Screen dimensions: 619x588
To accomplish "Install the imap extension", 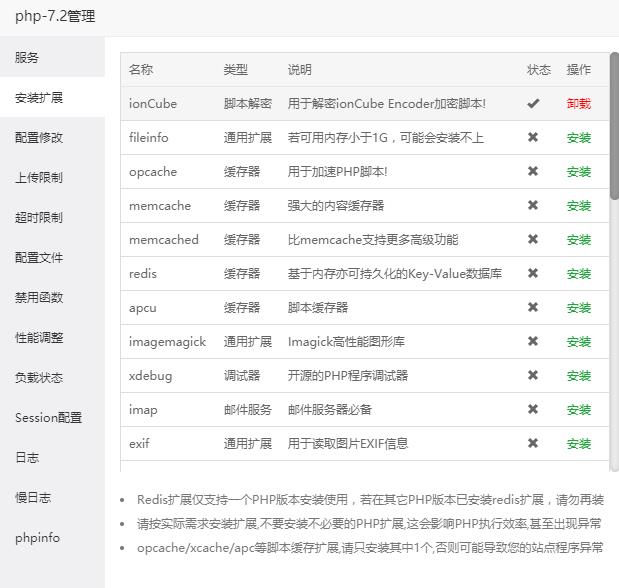I will (x=579, y=410).
